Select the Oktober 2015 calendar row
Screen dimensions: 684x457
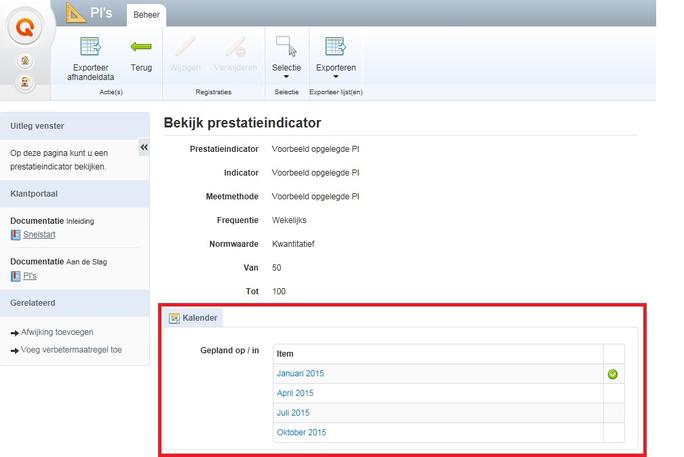point(301,433)
